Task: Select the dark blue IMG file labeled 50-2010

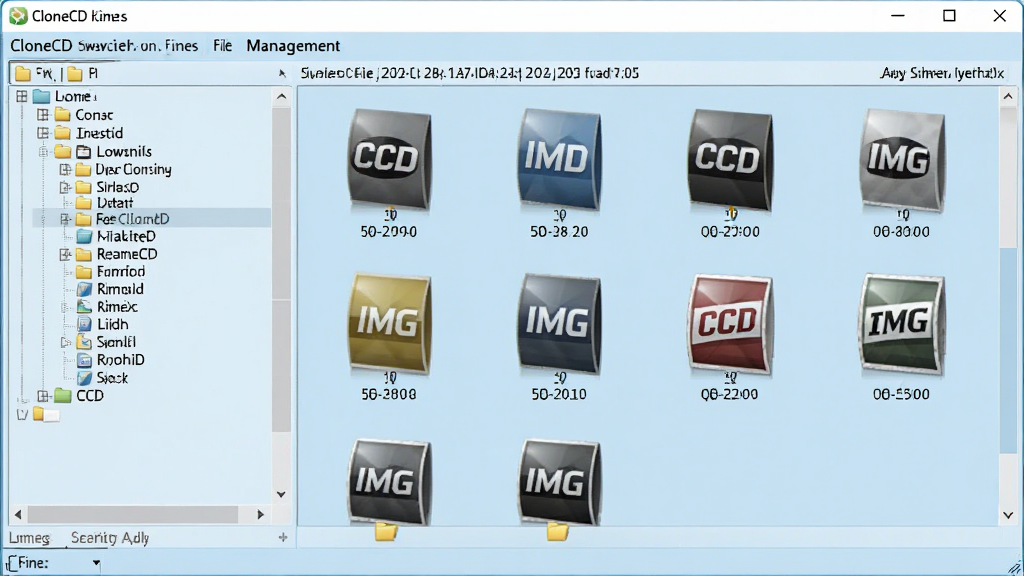Action: (559, 323)
